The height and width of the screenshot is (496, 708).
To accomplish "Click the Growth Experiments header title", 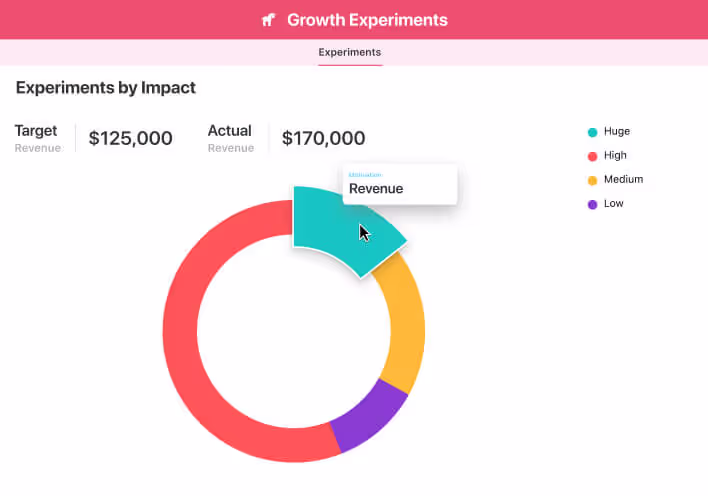I will point(367,20).
